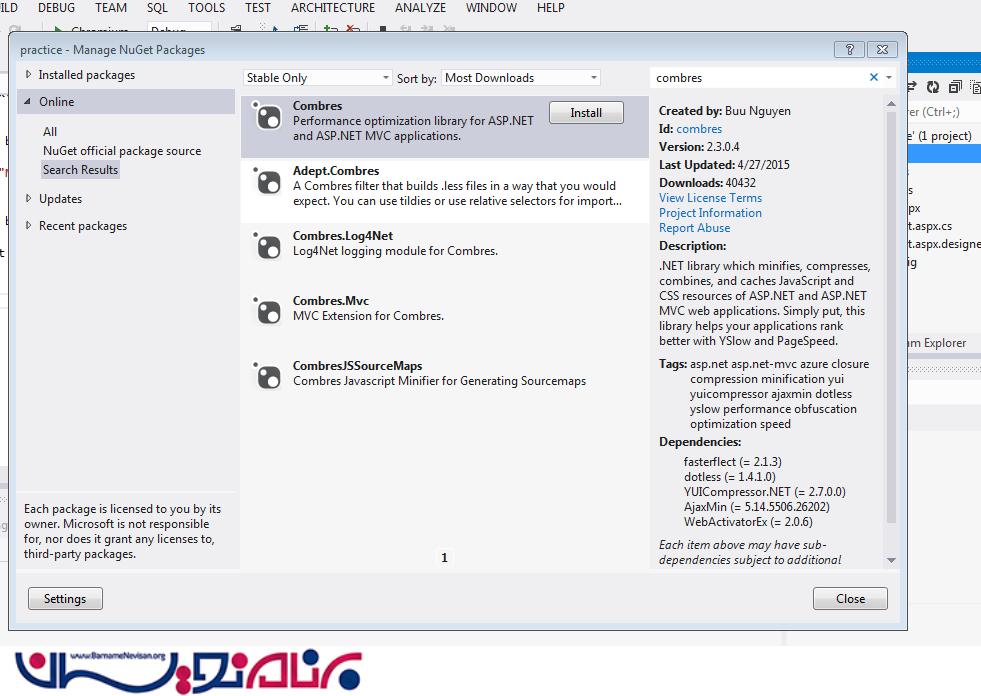Click the Solution Explorer collapse all icon
This screenshot has width=981, height=696.
coord(955,88)
